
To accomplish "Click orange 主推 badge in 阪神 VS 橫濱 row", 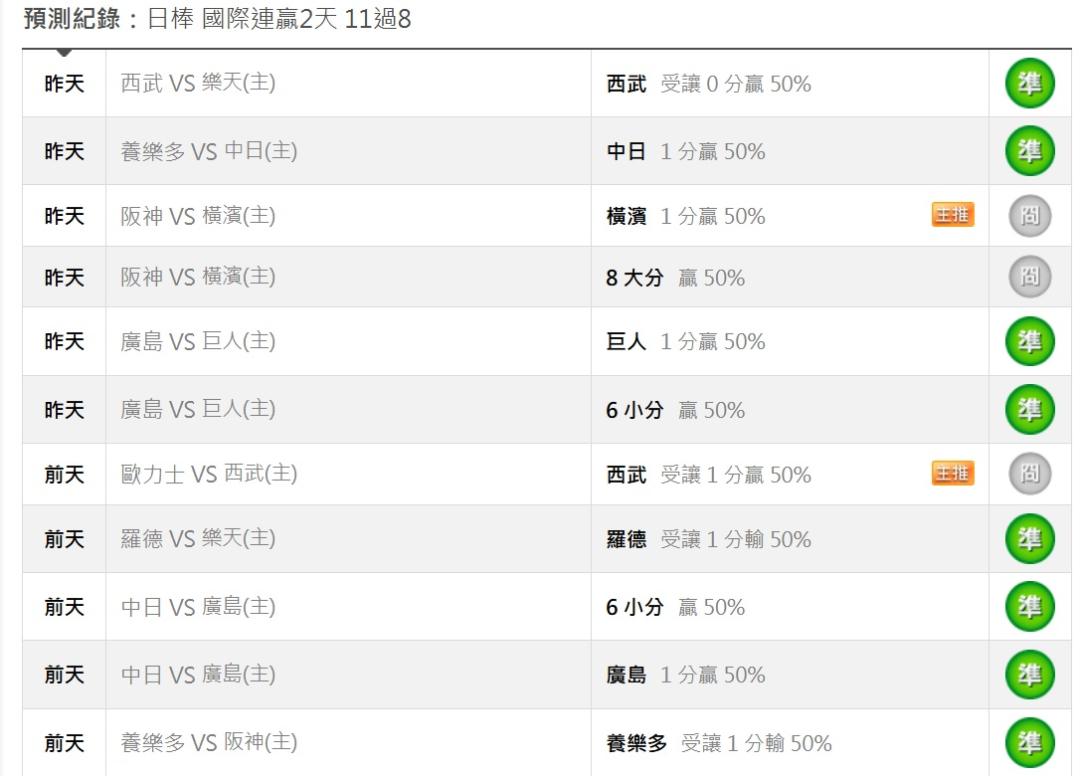I will coord(953,215).
